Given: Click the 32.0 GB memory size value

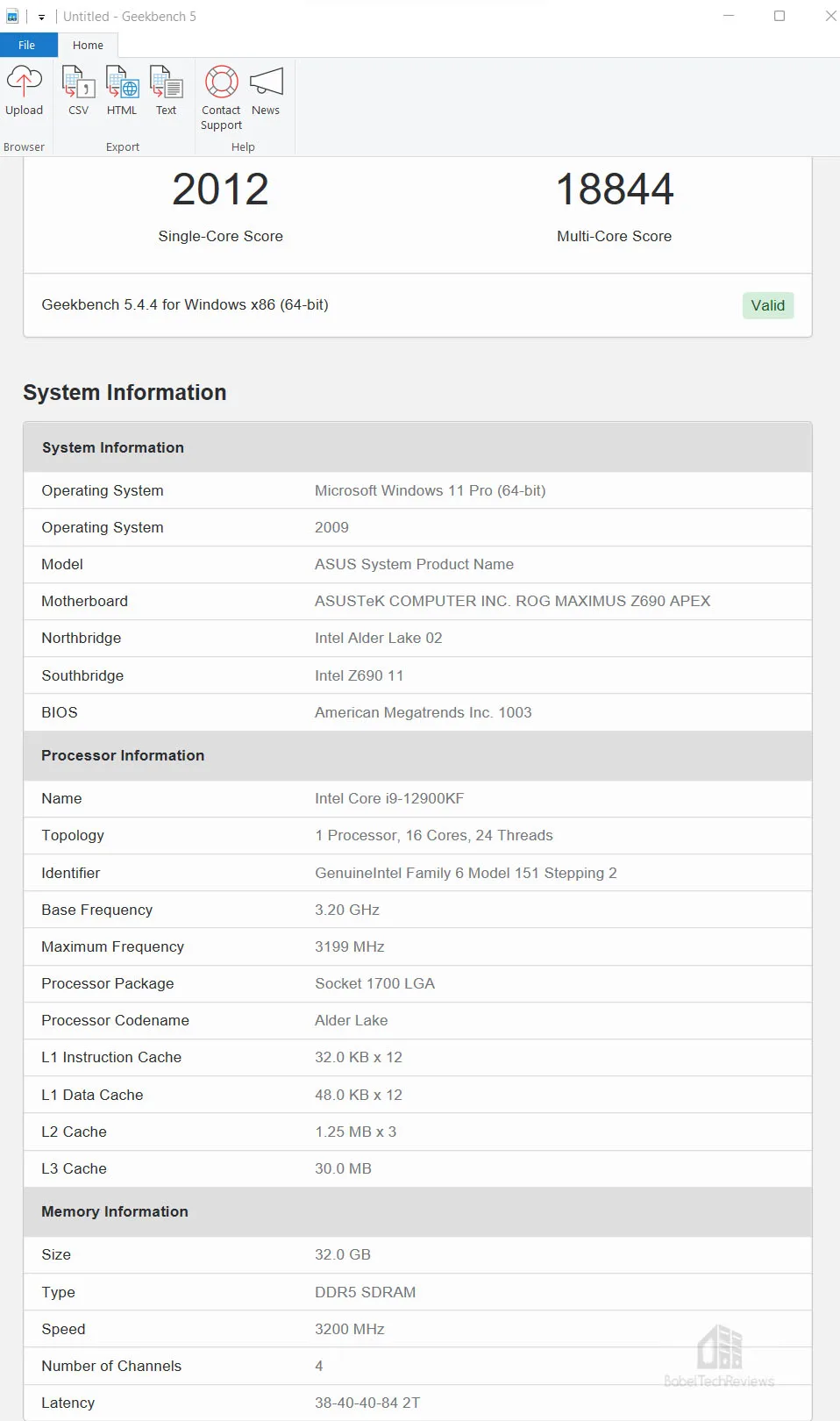Looking at the screenshot, I should (x=343, y=1254).
